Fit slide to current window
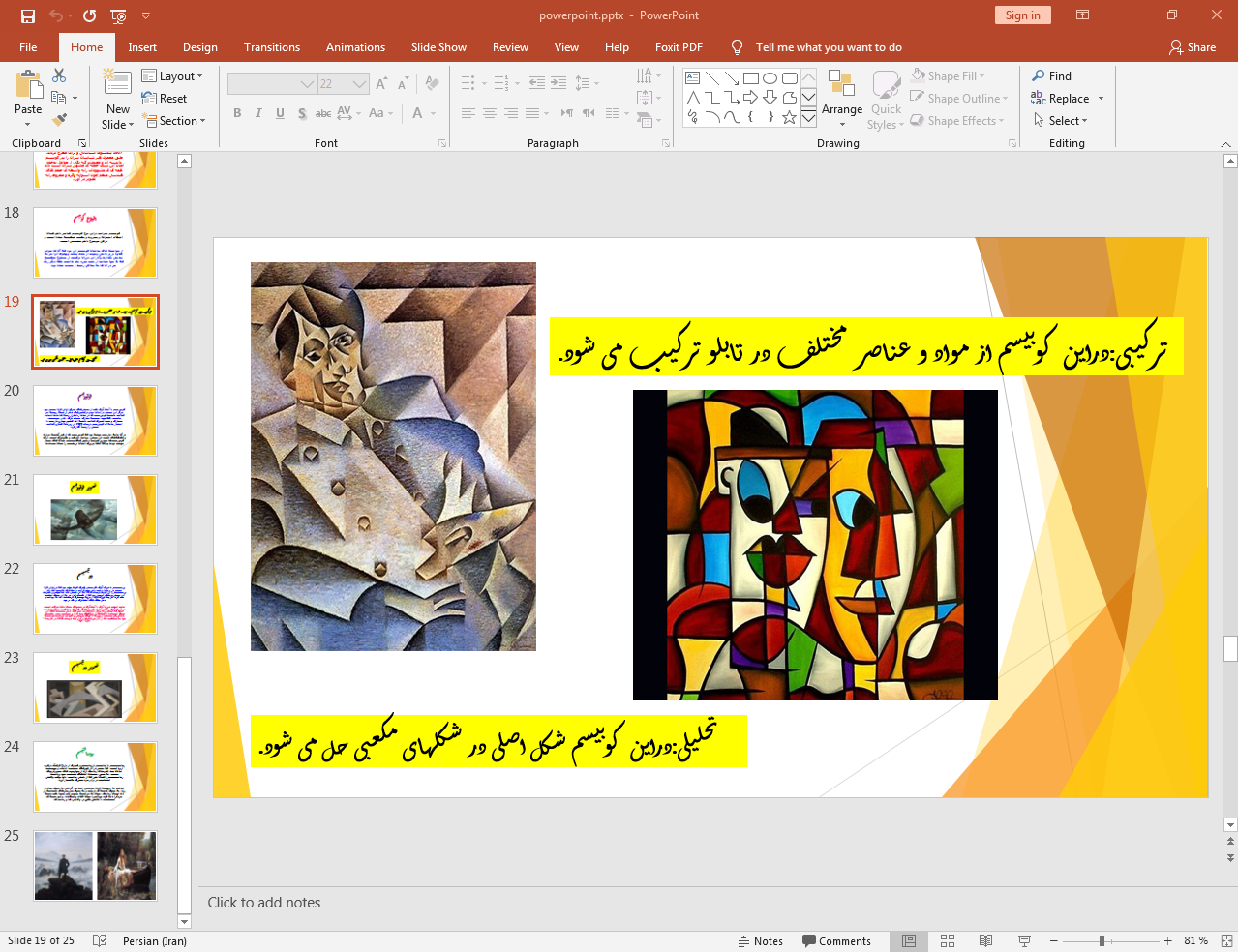Viewport: 1238px width, 952px height. click(x=1226, y=941)
